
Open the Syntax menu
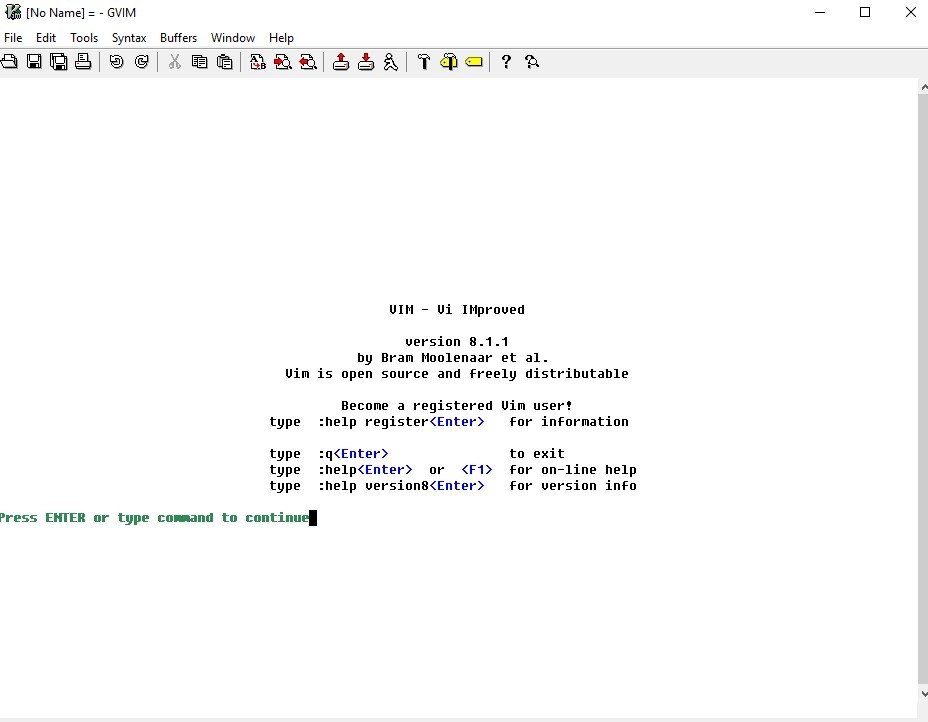[129, 38]
